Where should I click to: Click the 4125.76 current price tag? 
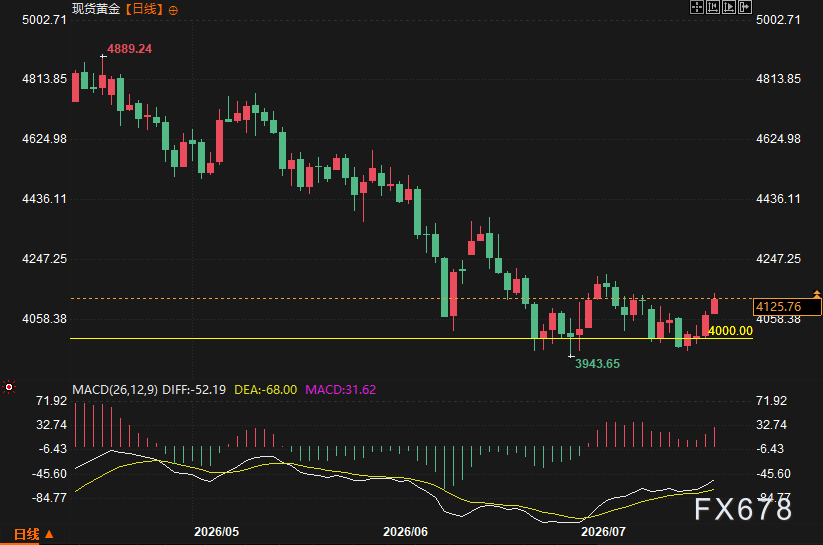pos(786,307)
